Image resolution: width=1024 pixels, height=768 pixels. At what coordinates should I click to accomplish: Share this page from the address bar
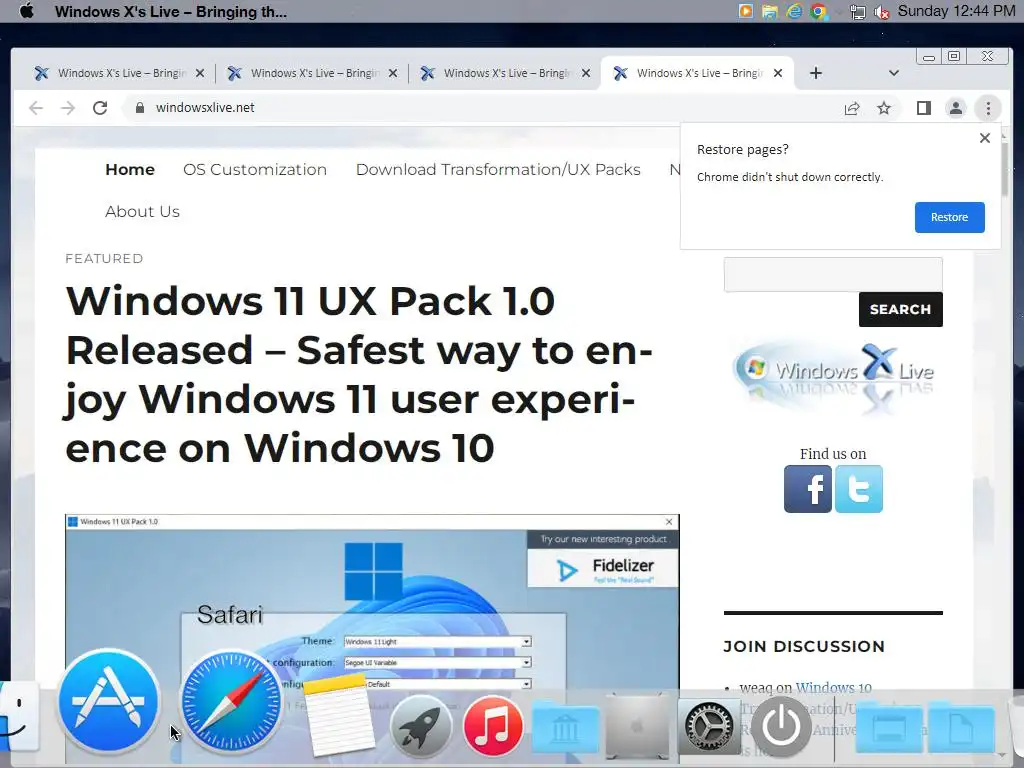click(x=852, y=108)
